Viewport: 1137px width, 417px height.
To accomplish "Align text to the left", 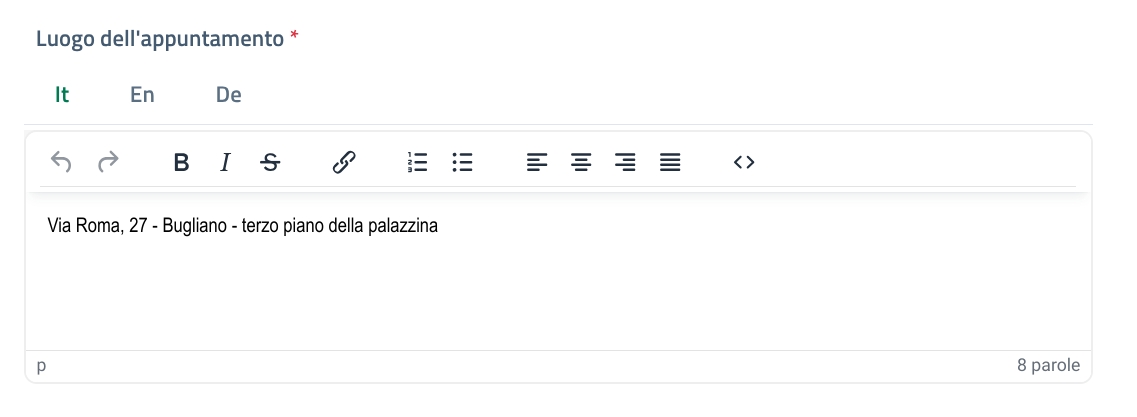I will [537, 162].
